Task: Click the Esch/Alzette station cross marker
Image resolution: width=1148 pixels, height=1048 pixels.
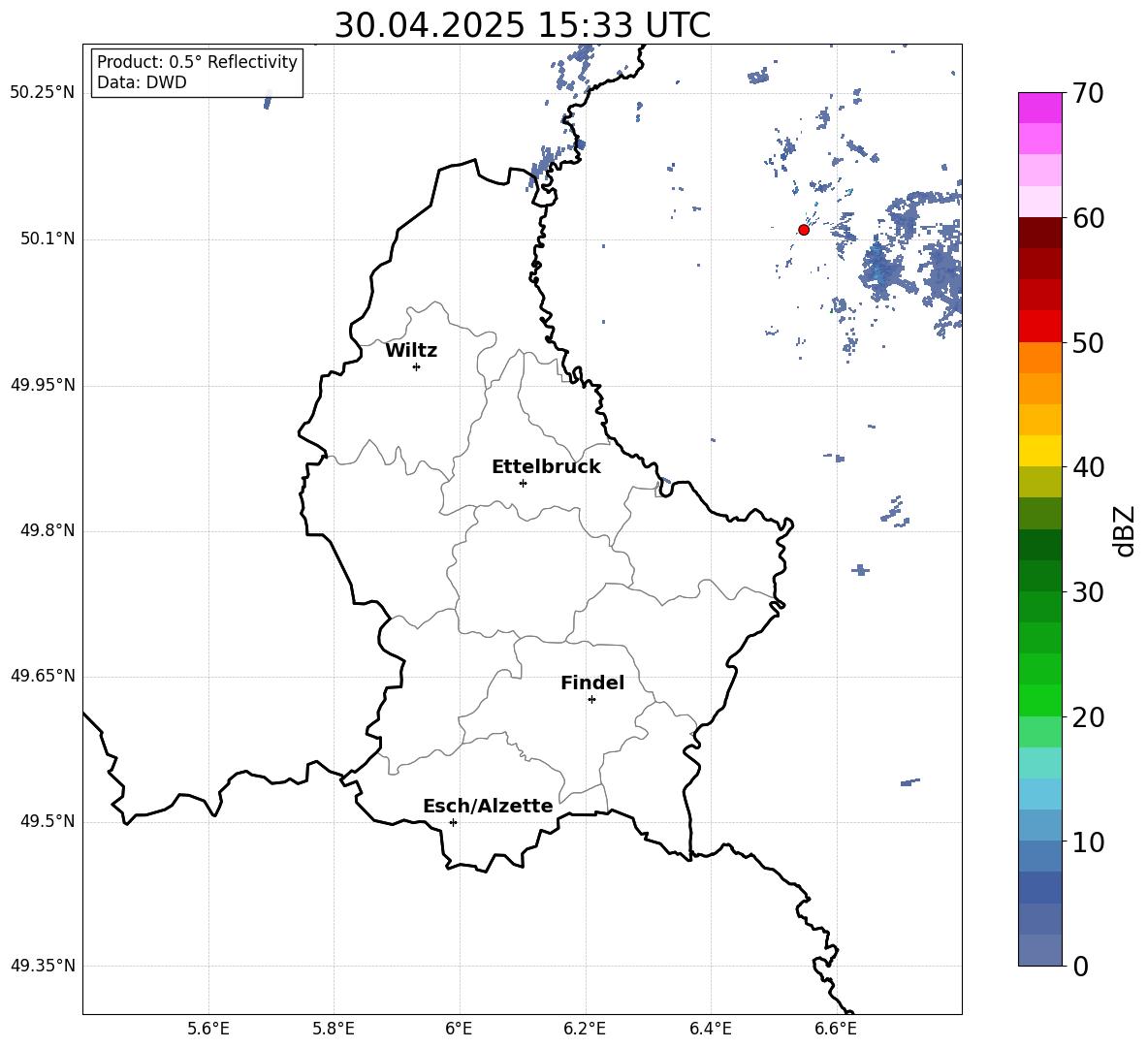Action: pyautogui.click(x=453, y=822)
